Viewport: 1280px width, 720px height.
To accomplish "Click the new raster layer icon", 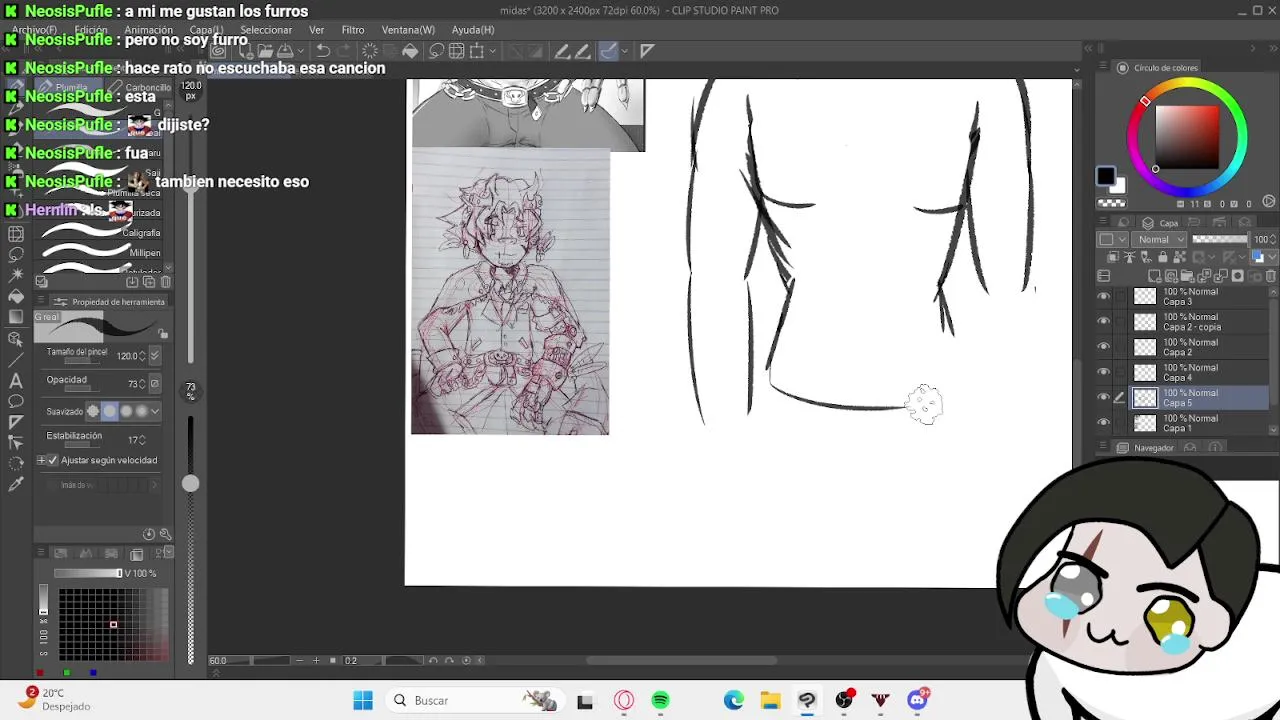I will [1154, 276].
